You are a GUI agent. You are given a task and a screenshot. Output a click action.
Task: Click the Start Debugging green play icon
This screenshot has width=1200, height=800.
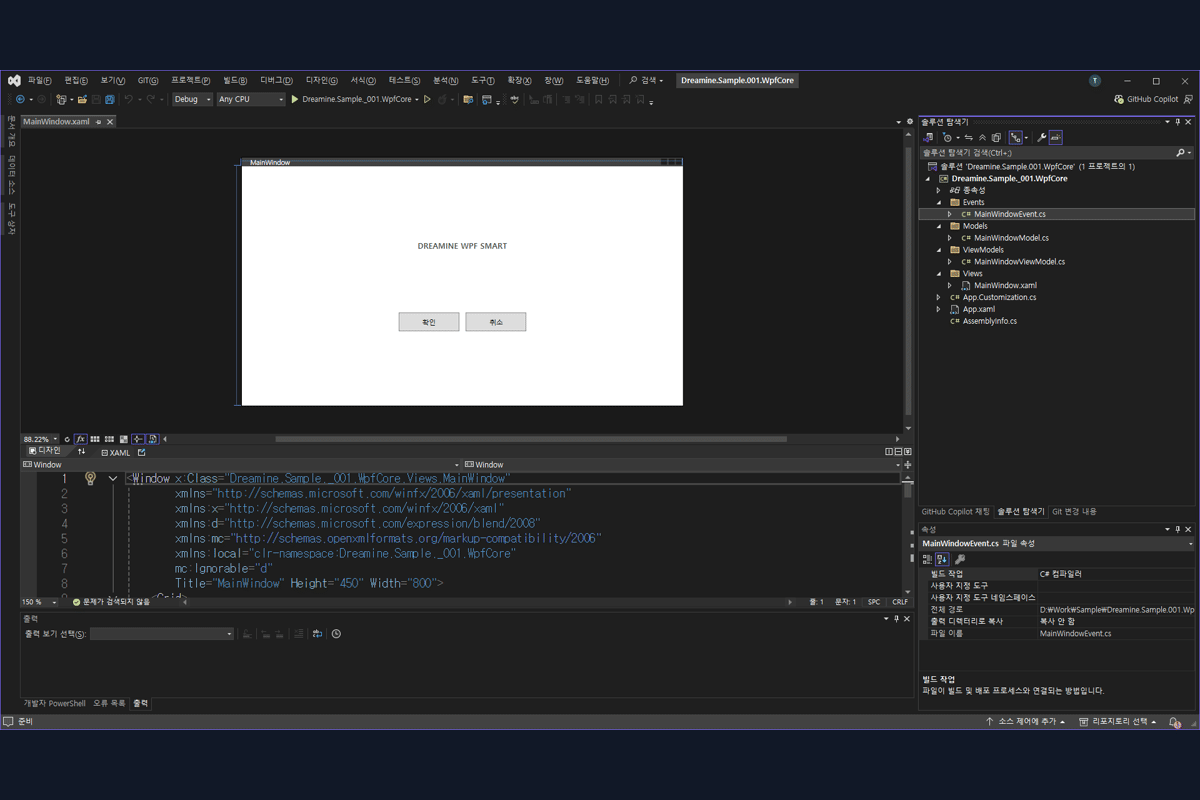point(295,99)
